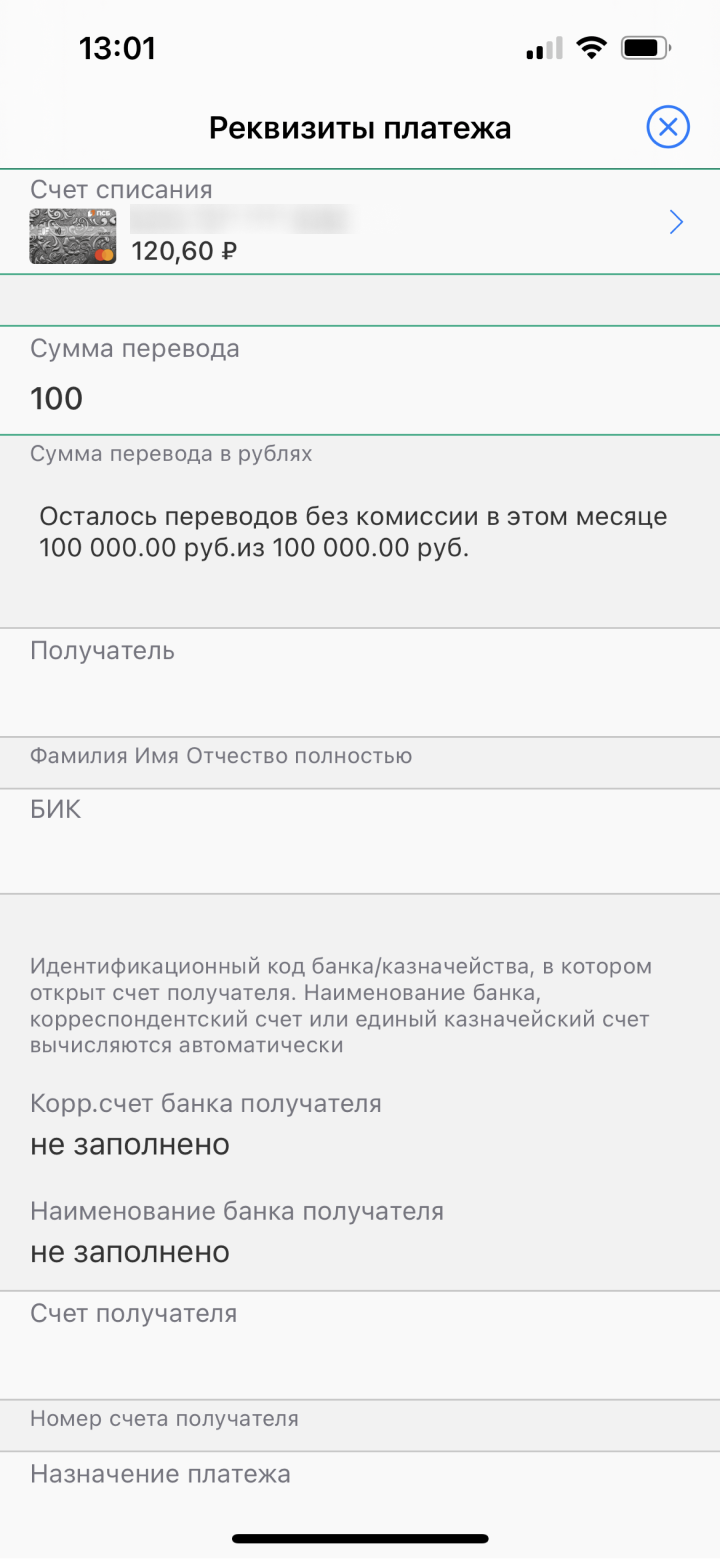The width and height of the screenshot is (720, 1559).
Task: Tap the Наименование банка получателя value
Action: coord(130,1252)
